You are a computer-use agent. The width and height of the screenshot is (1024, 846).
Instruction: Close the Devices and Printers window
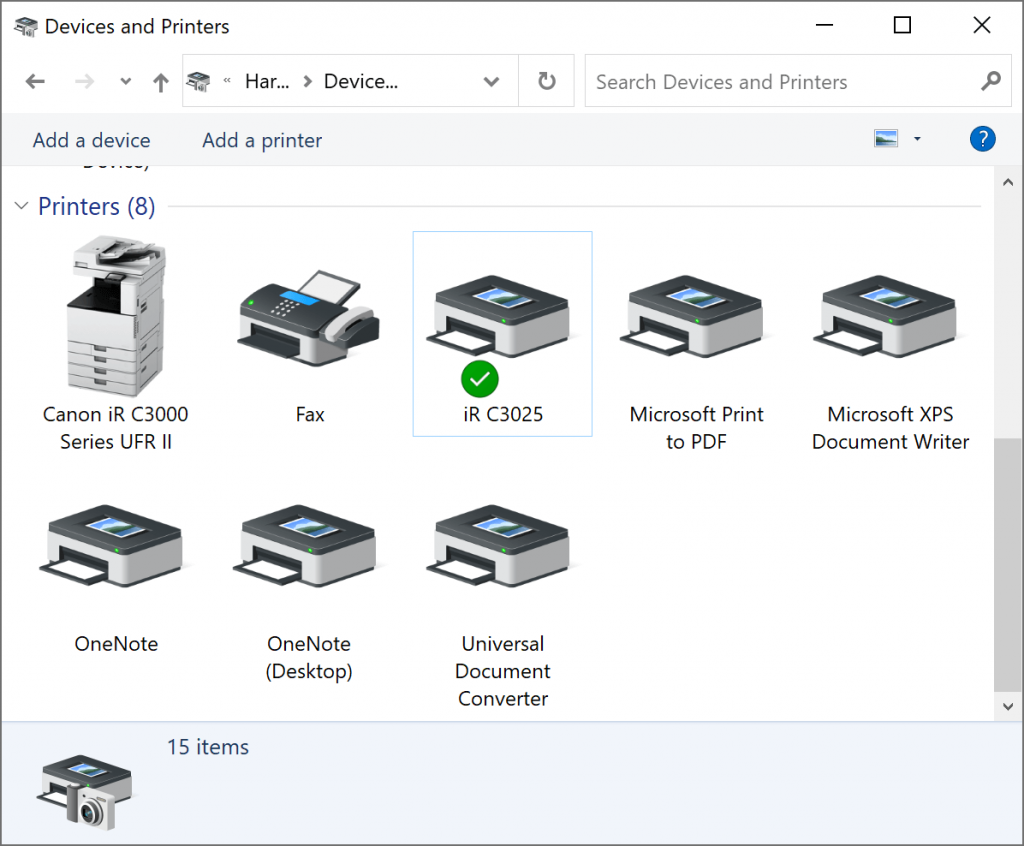pyautogui.click(x=982, y=25)
